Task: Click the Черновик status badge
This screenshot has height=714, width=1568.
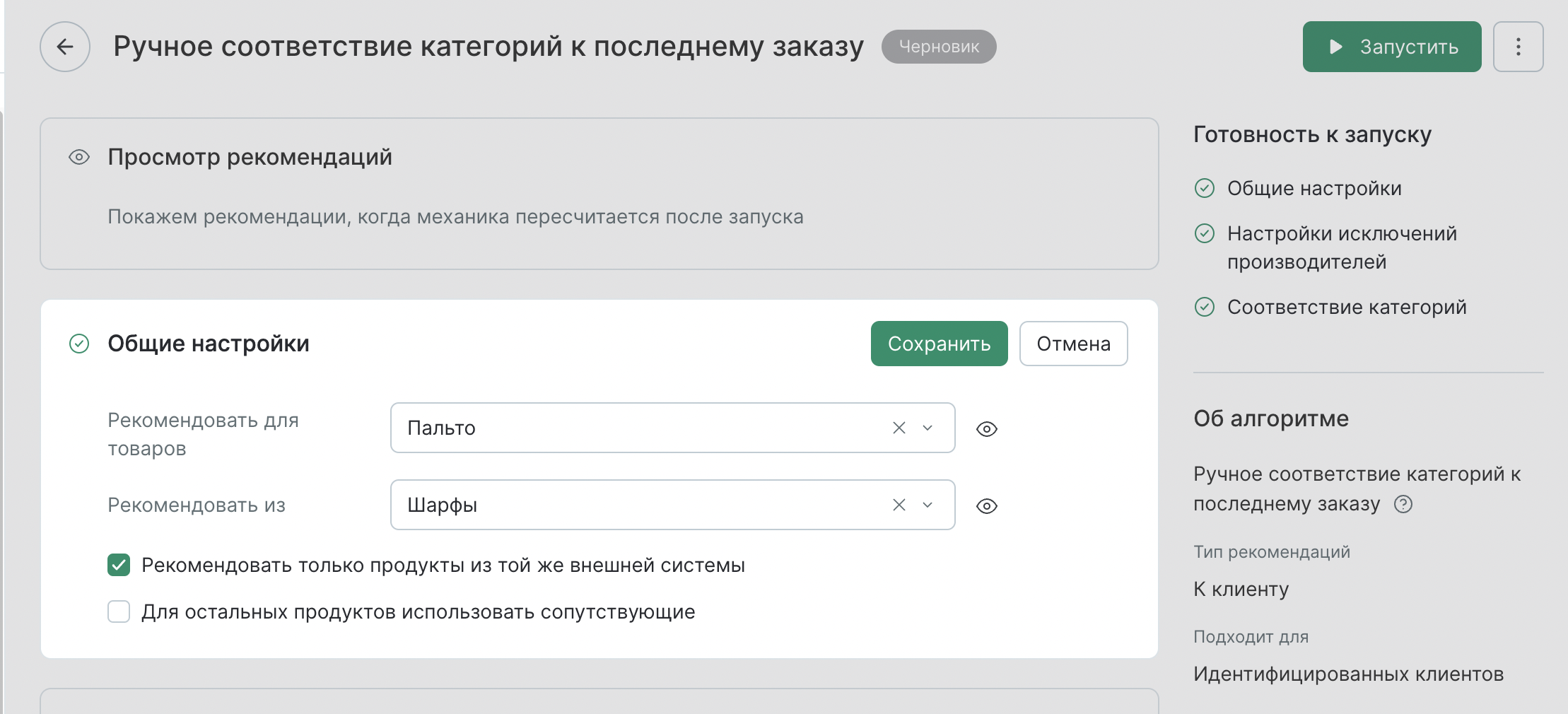Action: [x=939, y=47]
